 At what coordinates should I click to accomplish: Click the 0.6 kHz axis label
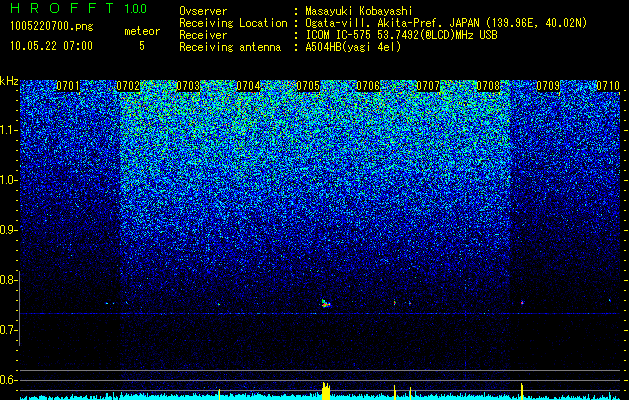[9, 380]
